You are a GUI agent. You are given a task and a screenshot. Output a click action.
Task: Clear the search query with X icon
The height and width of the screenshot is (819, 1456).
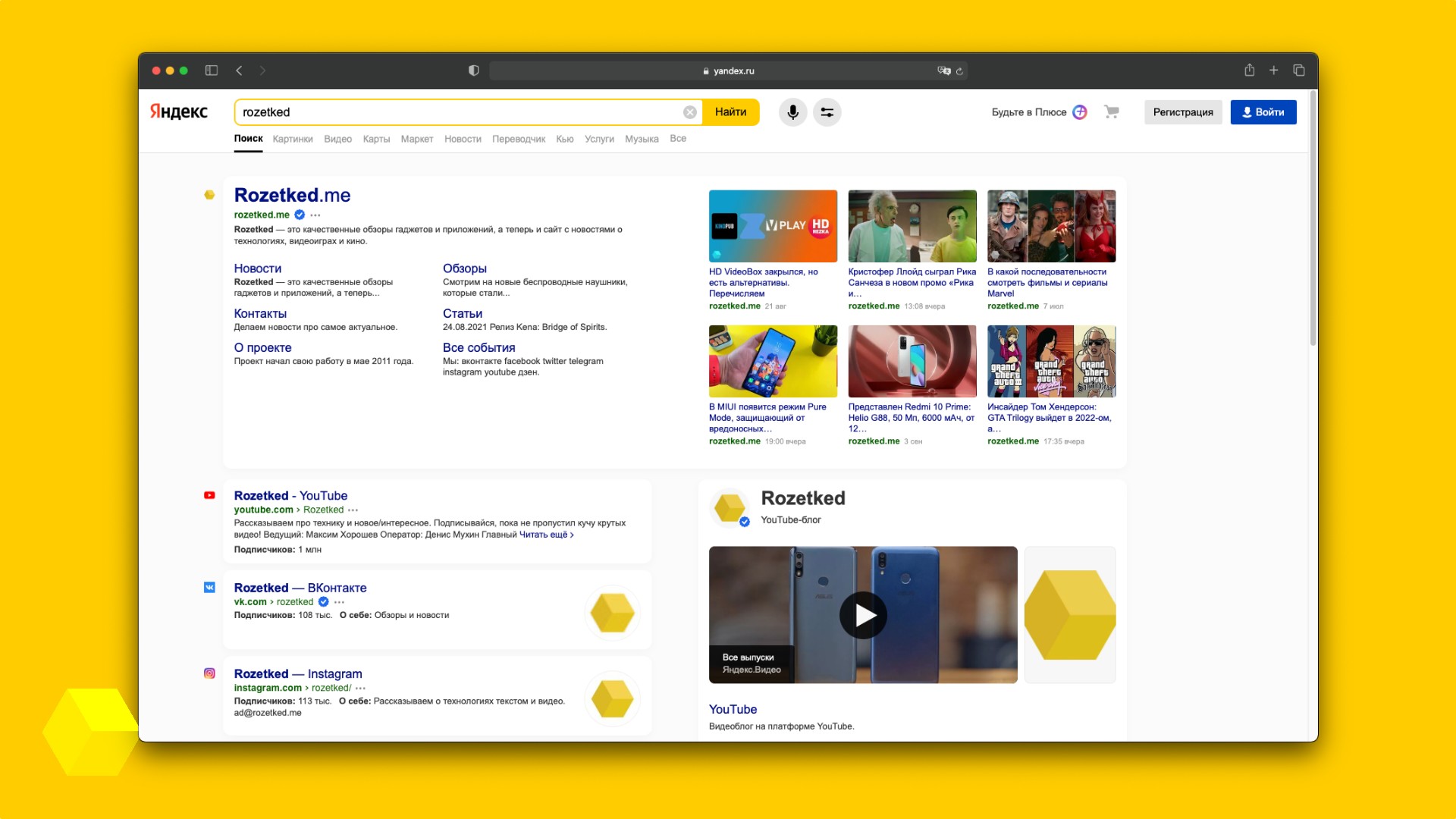tap(690, 112)
